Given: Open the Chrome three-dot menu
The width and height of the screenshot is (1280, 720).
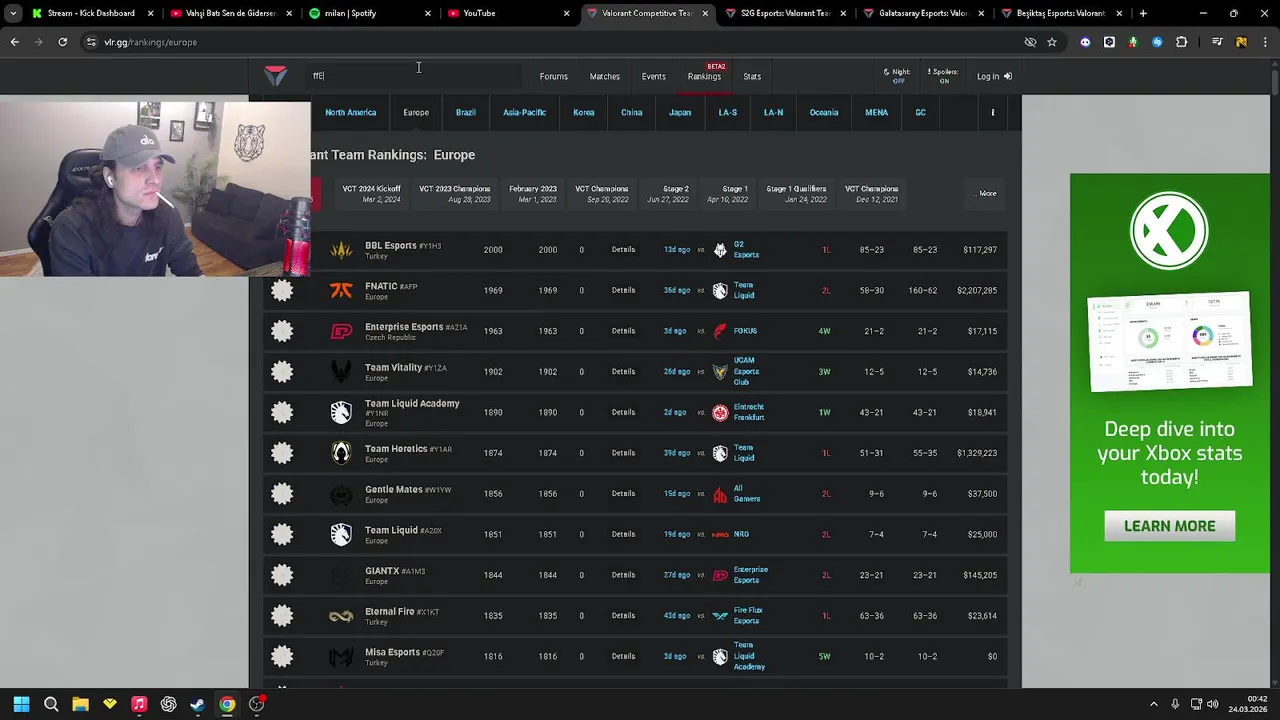Looking at the screenshot, I should (x=1266, y=42).
